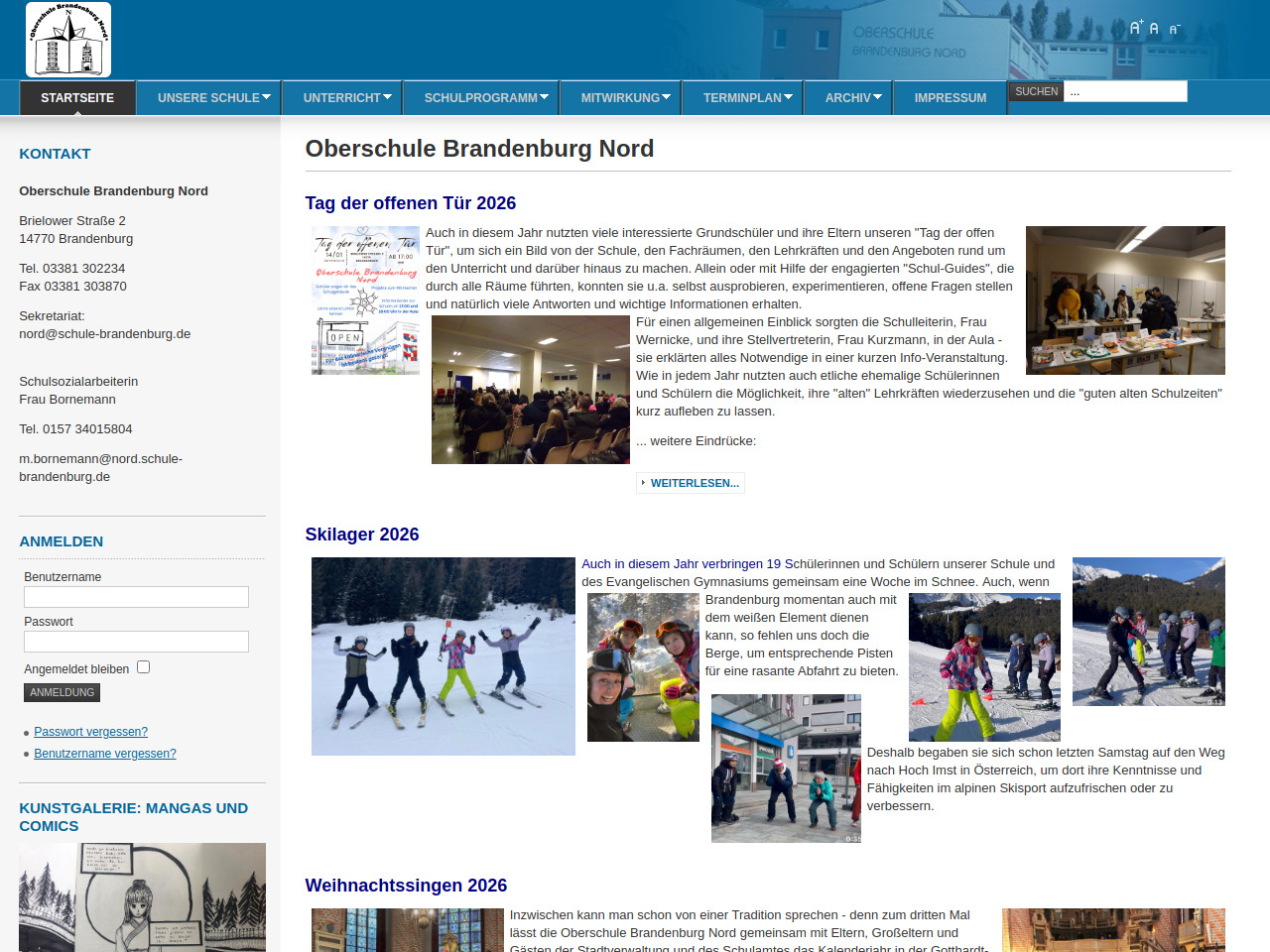
Task: Open the Impressum menu item
Action: point(950,98)
